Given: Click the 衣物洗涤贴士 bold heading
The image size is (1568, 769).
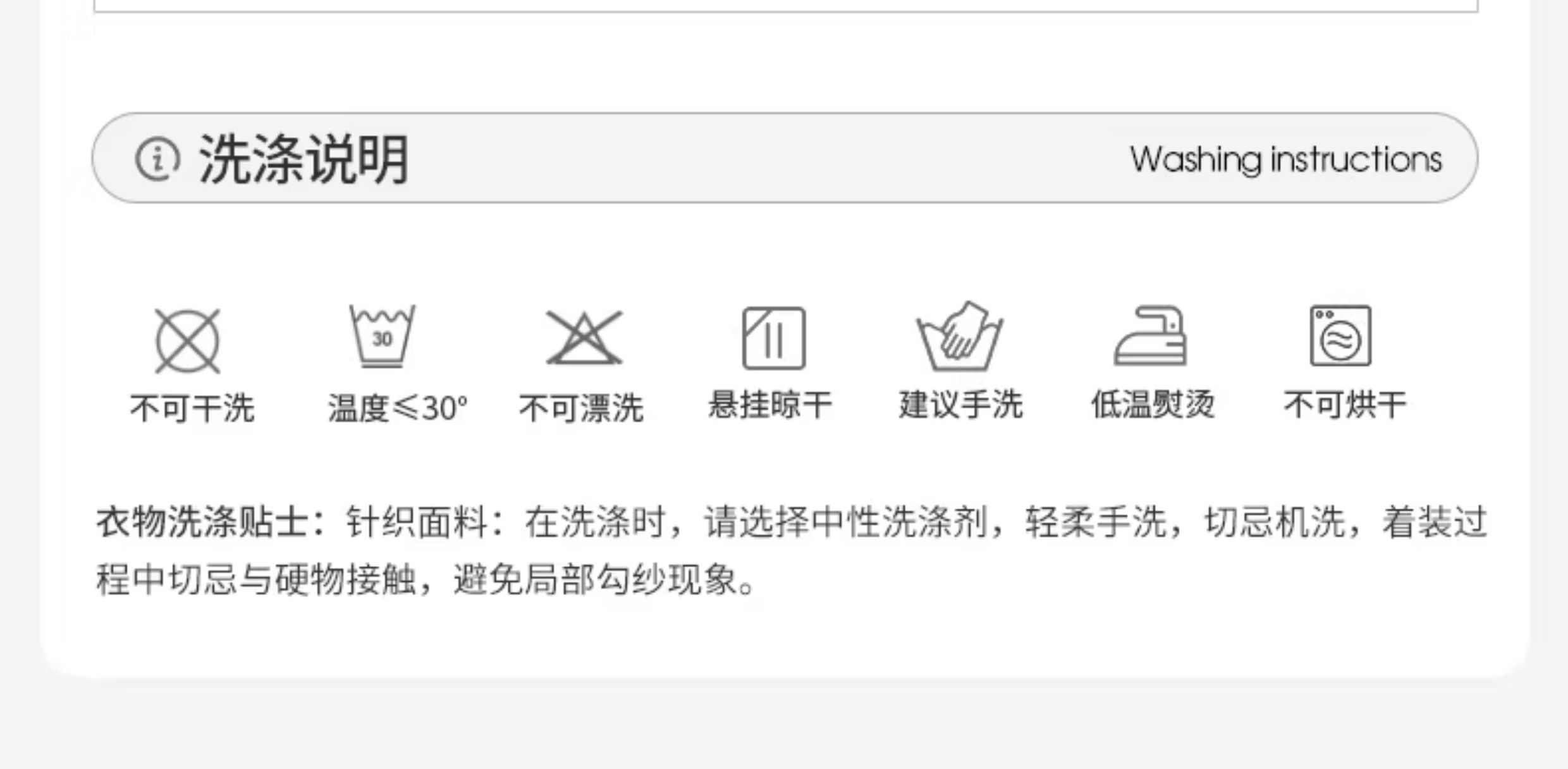Looking at the screenshot, I should click(202, 523).
